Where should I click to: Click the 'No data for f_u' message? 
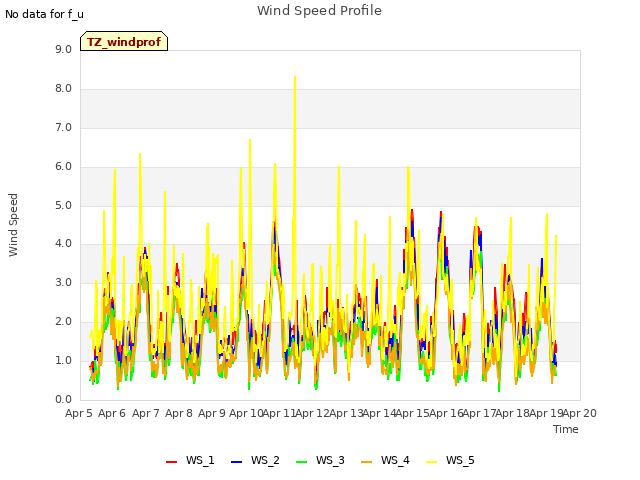tap(44, 14)
